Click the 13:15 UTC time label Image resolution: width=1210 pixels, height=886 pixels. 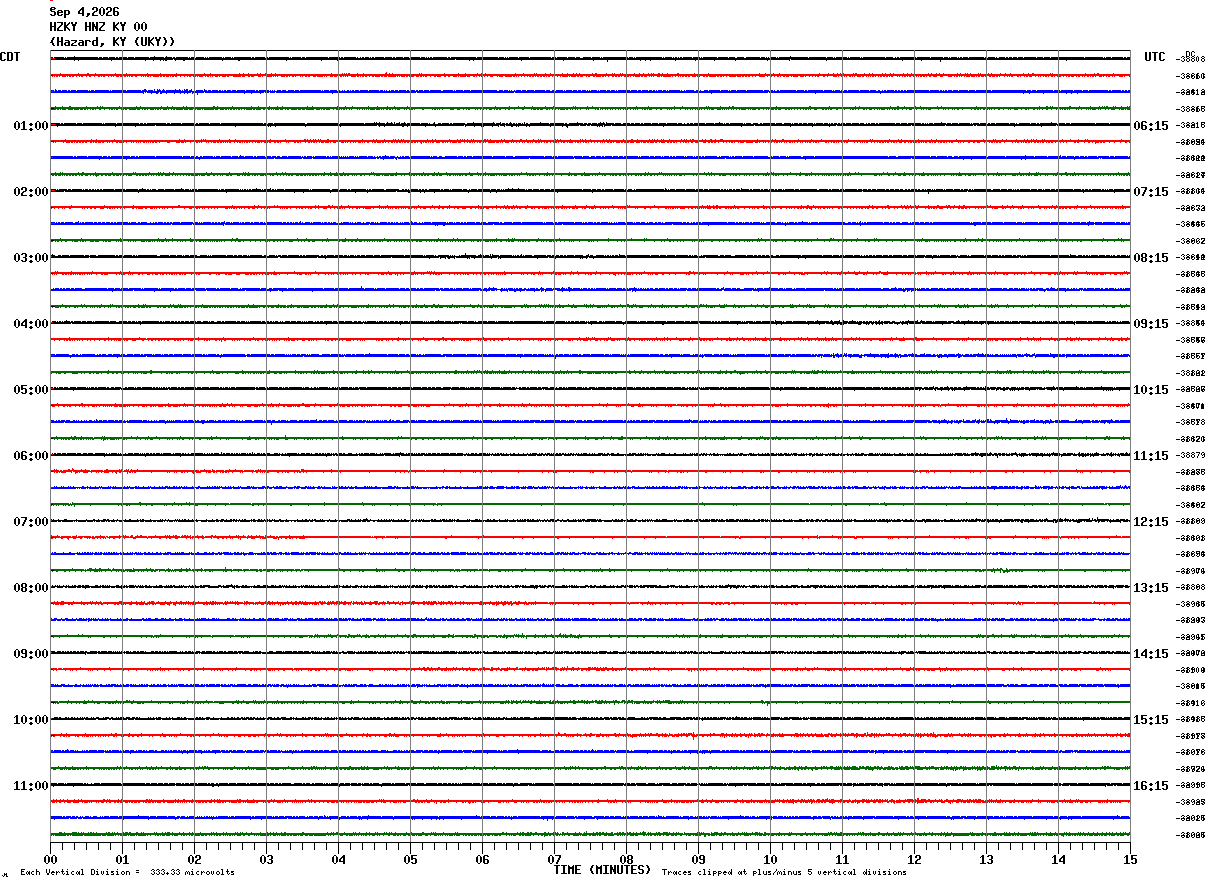1151,588
